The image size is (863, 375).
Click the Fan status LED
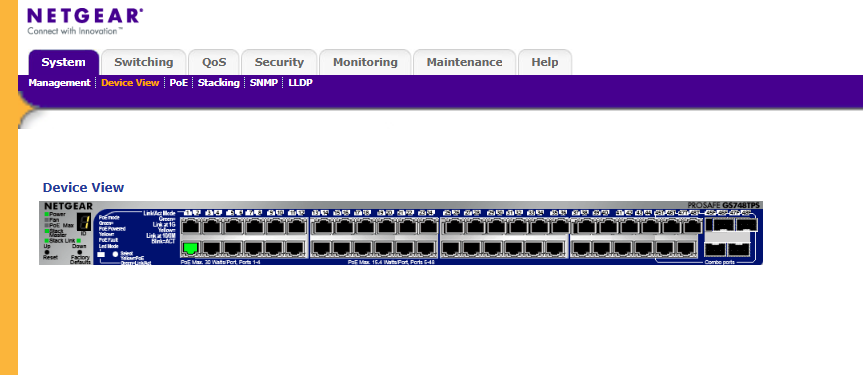(47, 220)
